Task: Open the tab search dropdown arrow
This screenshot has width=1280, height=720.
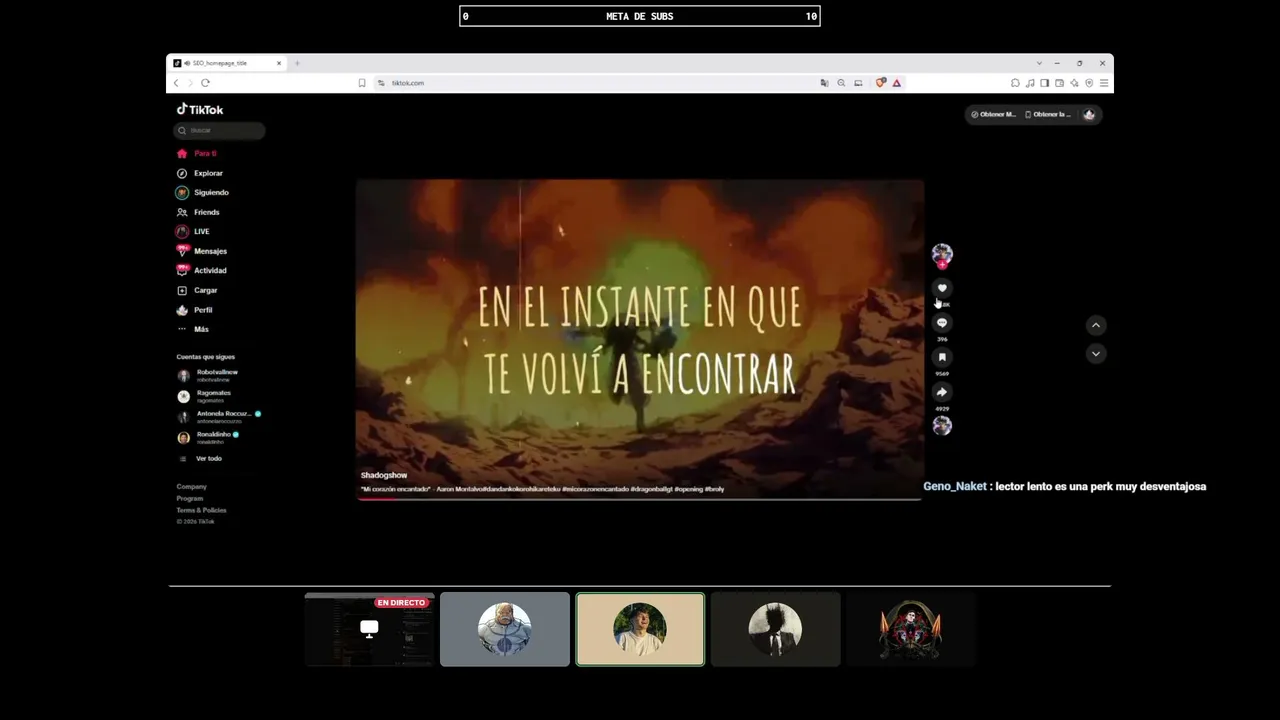Action: click(1039, 63)
